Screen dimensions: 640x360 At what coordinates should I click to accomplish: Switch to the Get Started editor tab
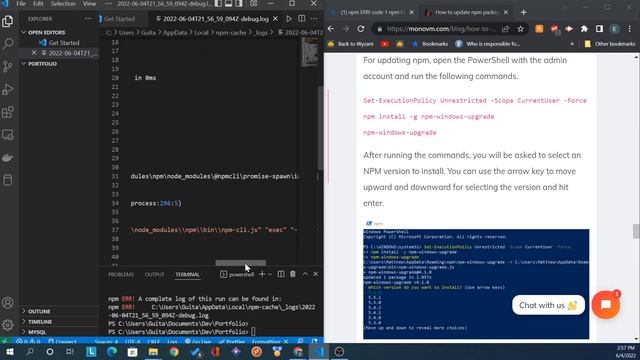point(120,19)
